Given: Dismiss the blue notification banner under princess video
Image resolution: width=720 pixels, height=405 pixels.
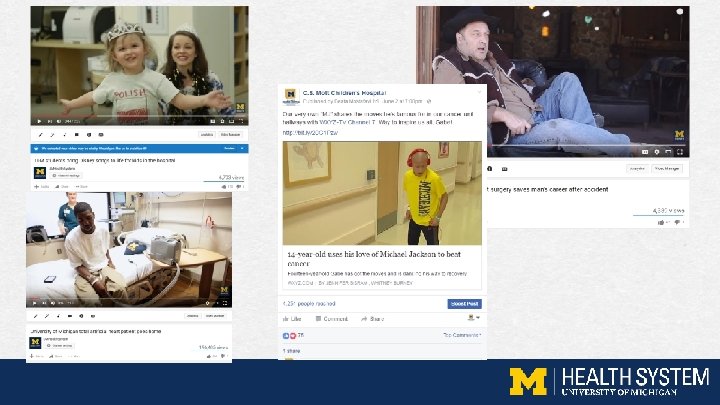Looking at the screenshot, I should (242, 148).
